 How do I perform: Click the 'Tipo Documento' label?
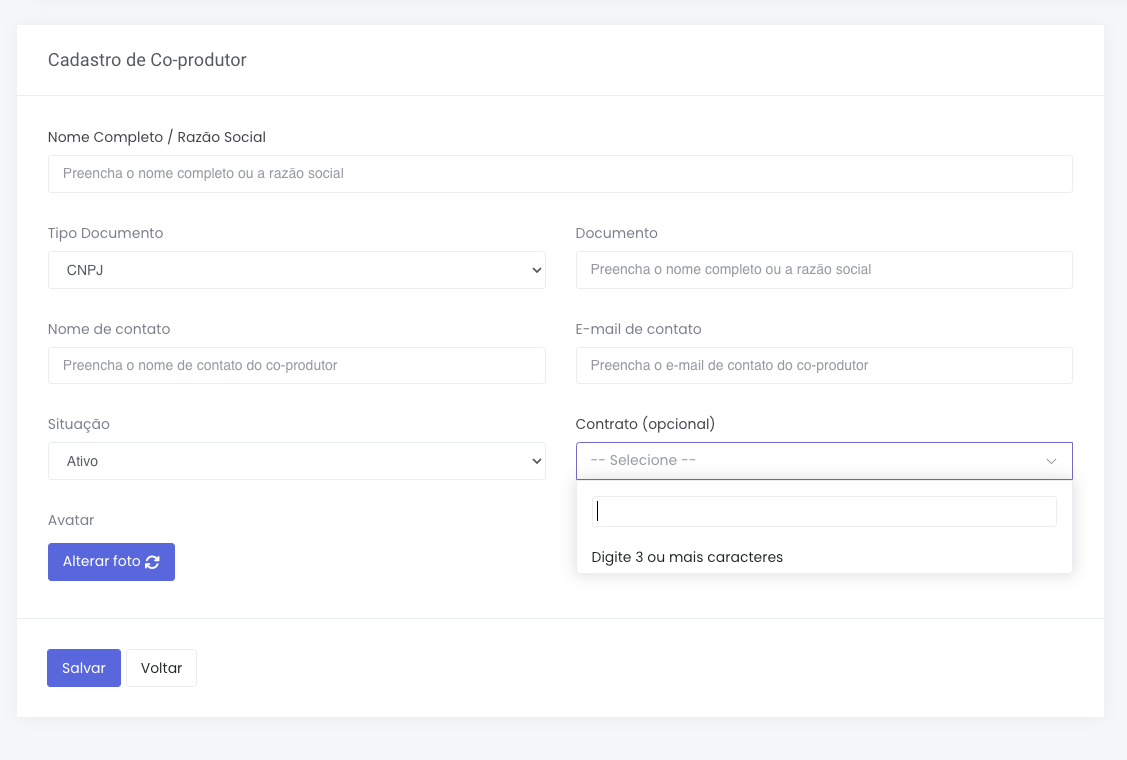pos(105,233)
